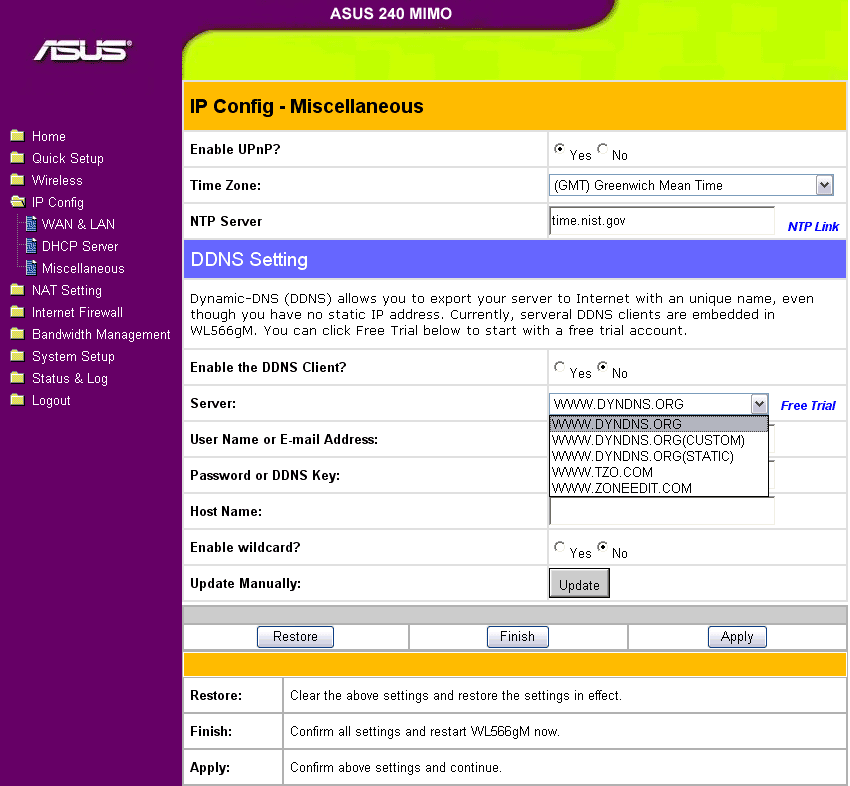This screenshot has width=850, height=786.
Task: Open Internet Firewall menu
Action: coord(78,312)
